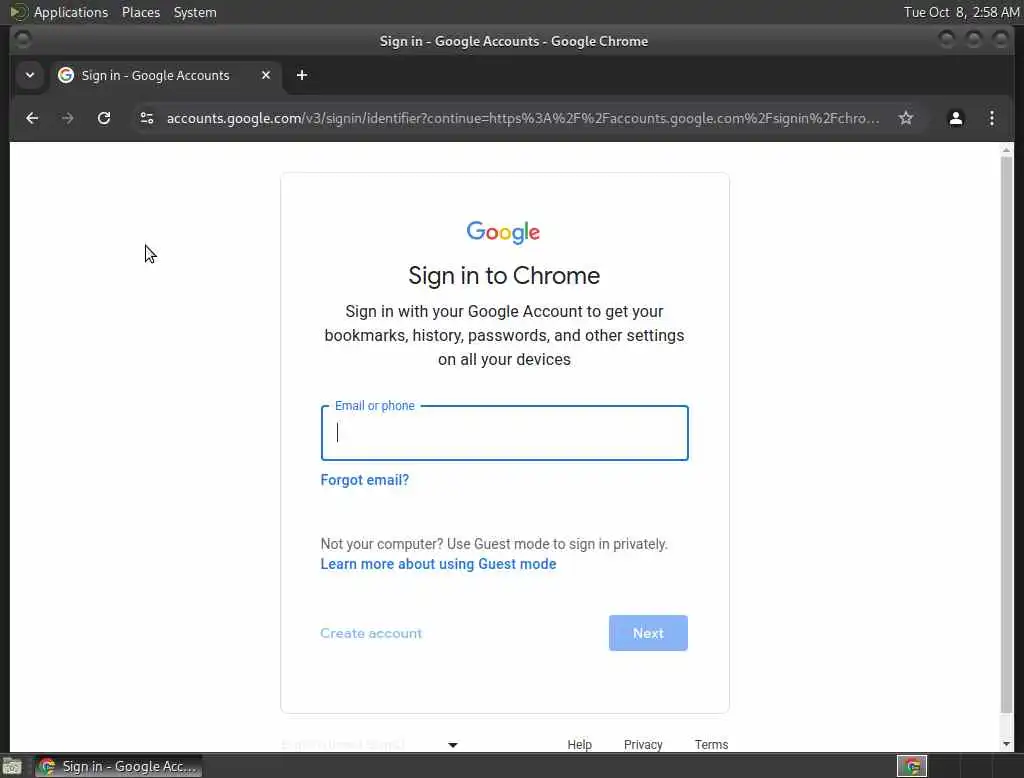This screenshot has height=778, width=1024.
Task: Click the Chrome workspace switcher thumbnail
Action: click(x=912, y=766)
